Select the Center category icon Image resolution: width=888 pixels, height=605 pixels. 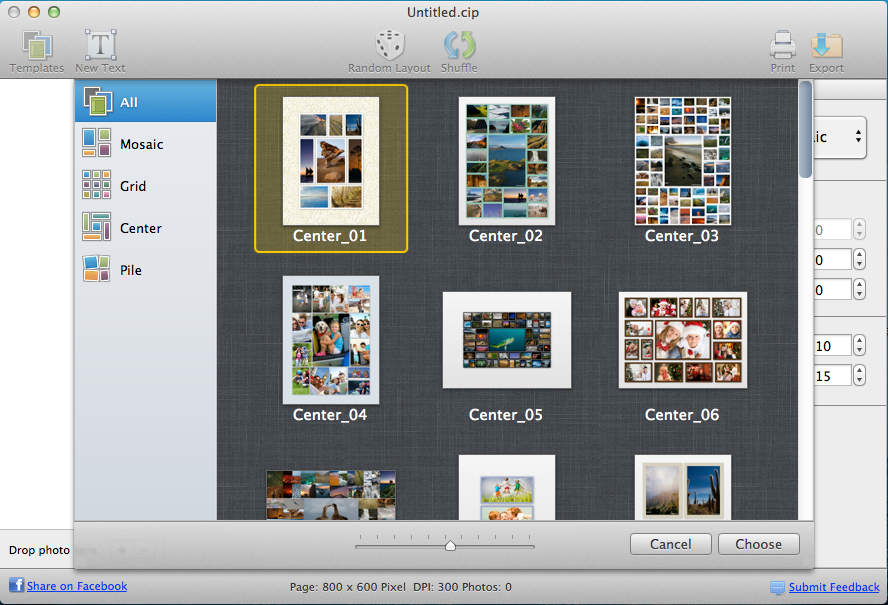(96, 227)
